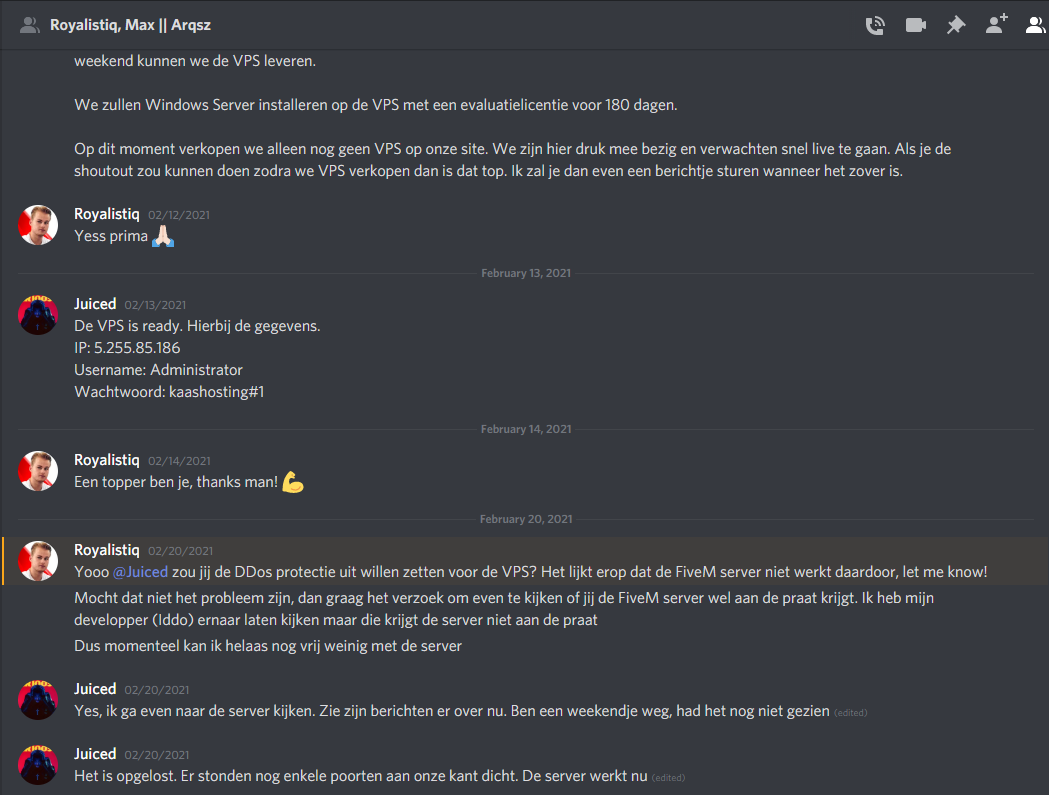The width and height of the screenshot is (1049, 795).
Task: Click the Royalistiq username on the 02/14/2021 message
Action: tap(106, 460)
